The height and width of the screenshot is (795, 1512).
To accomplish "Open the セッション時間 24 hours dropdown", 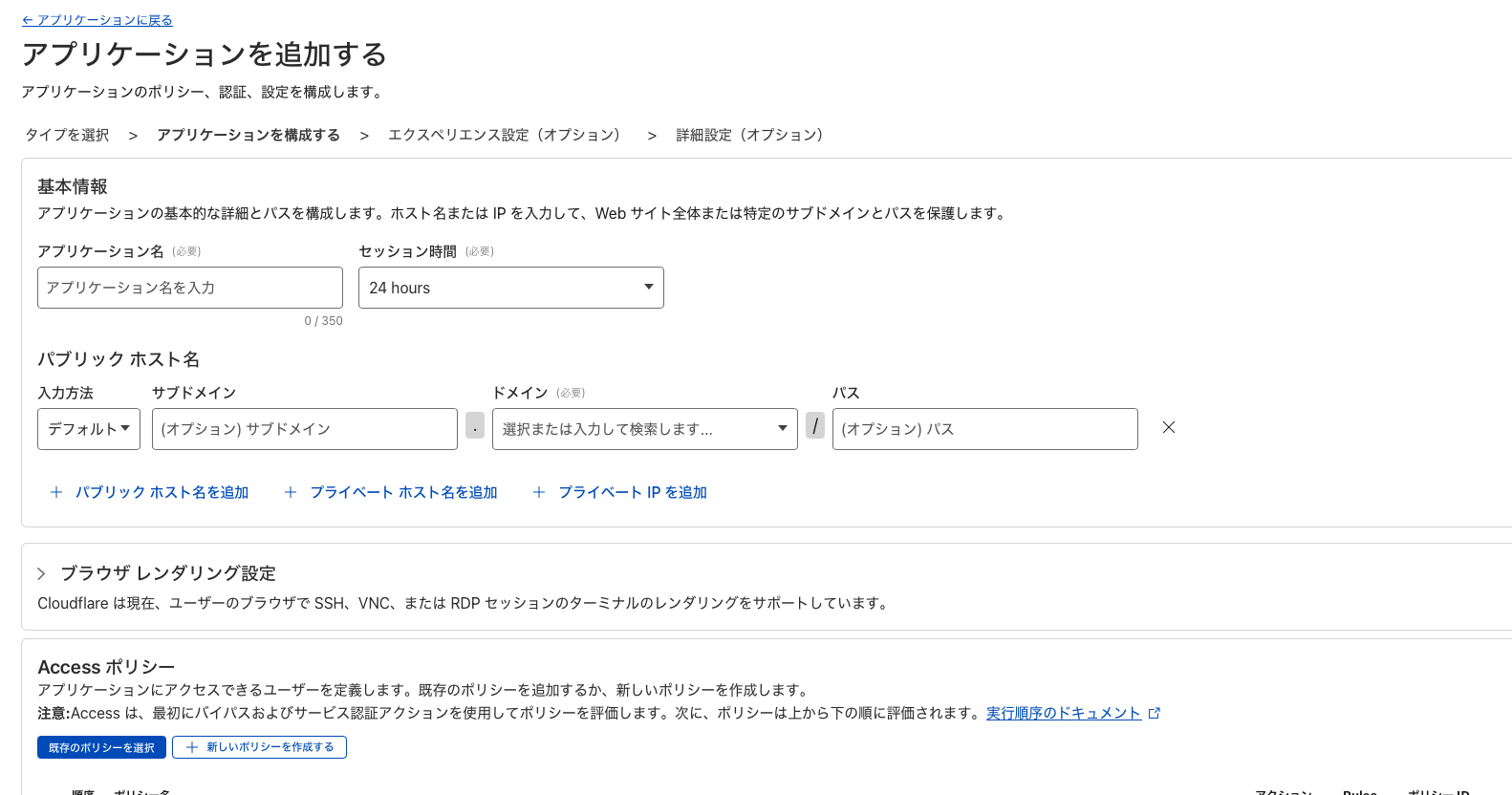I will tap(511, 288).
